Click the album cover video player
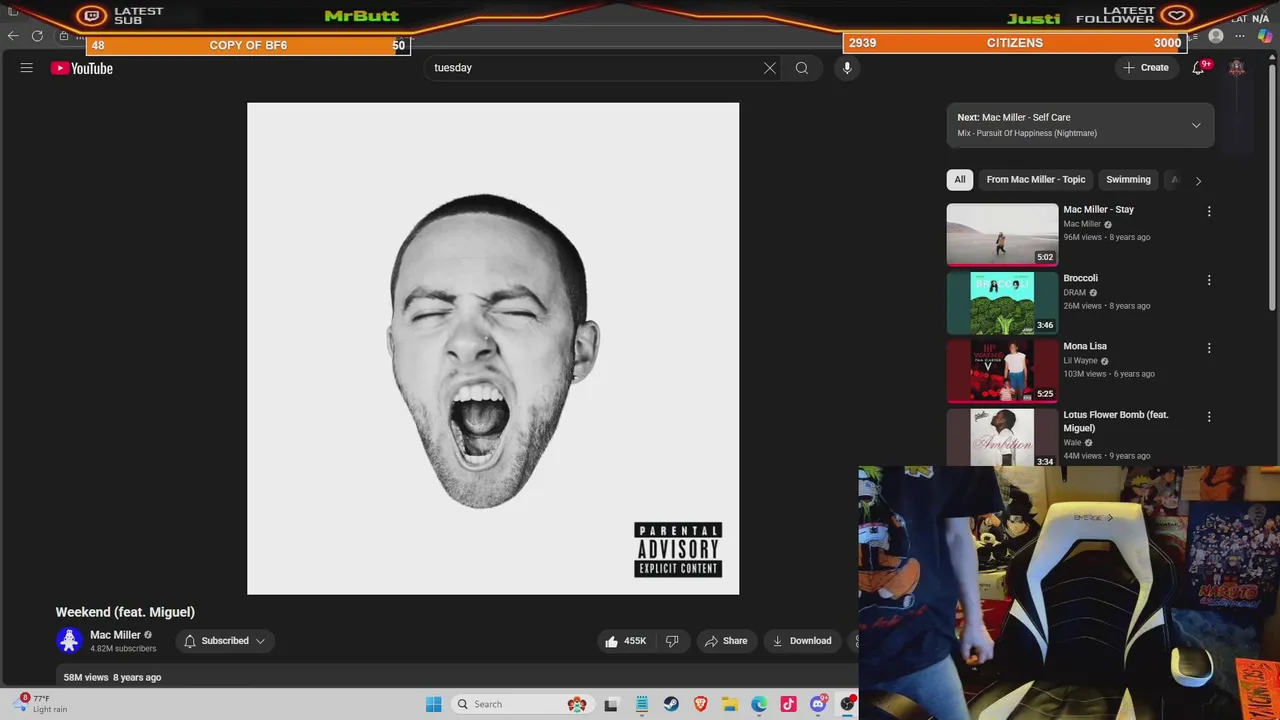The image size is (1280, 720). [x=493, y=349]
